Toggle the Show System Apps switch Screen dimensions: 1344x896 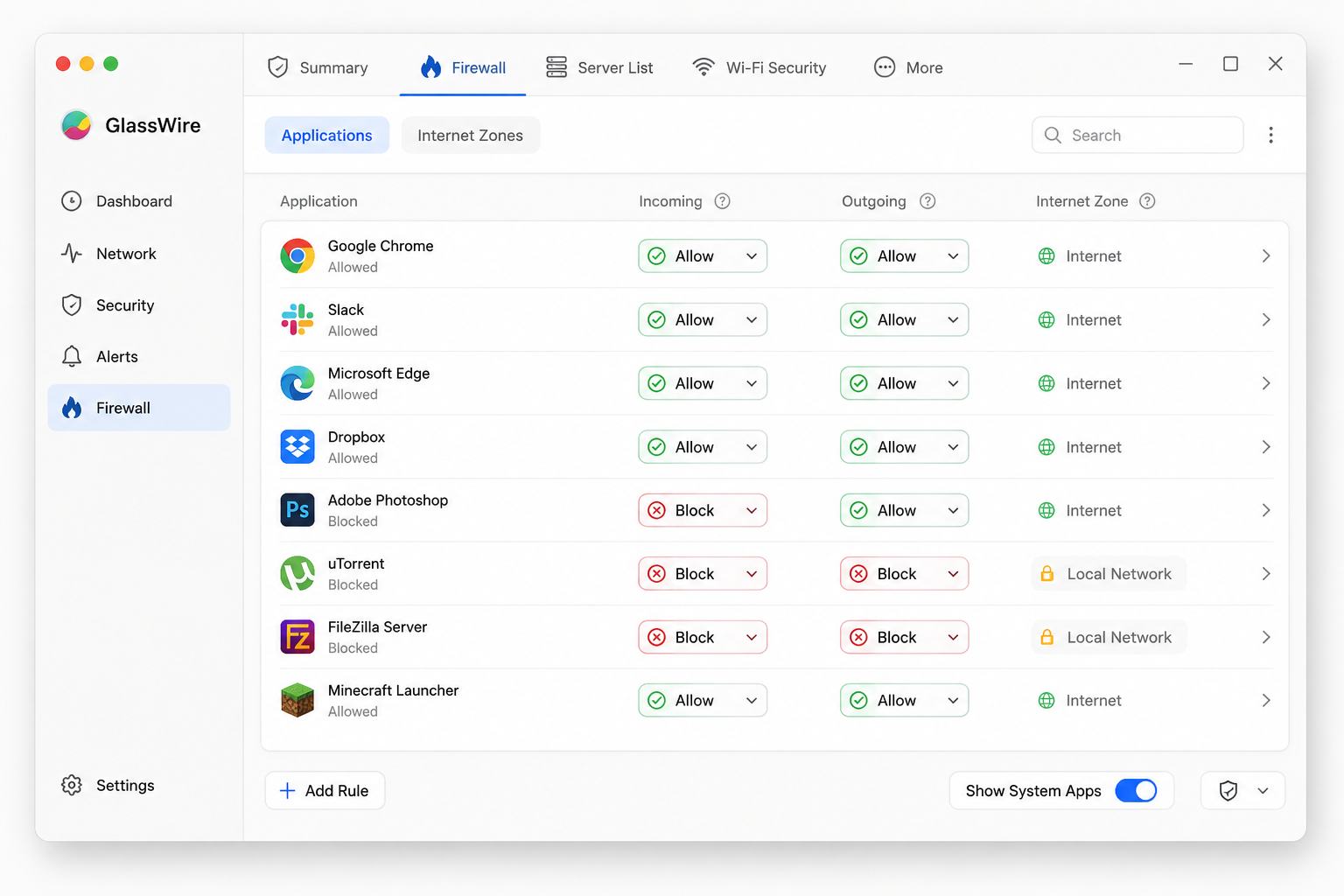pos(1136,790)
